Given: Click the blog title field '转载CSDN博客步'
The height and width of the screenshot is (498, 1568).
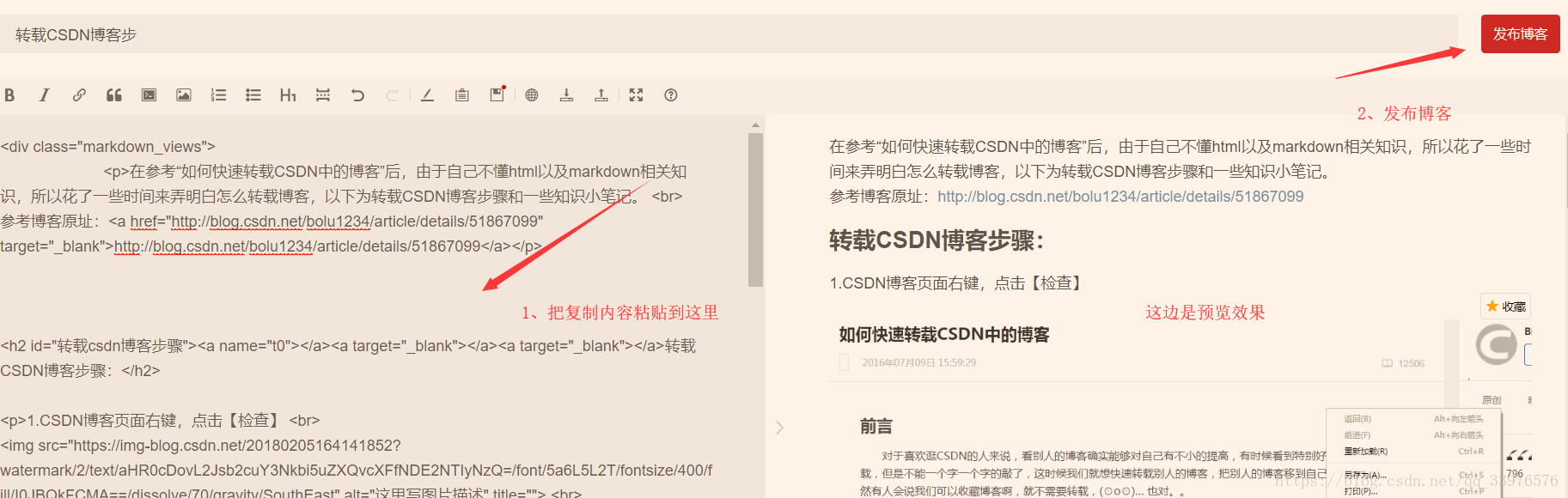Looking at the screenshot, I should coord(729,34).
